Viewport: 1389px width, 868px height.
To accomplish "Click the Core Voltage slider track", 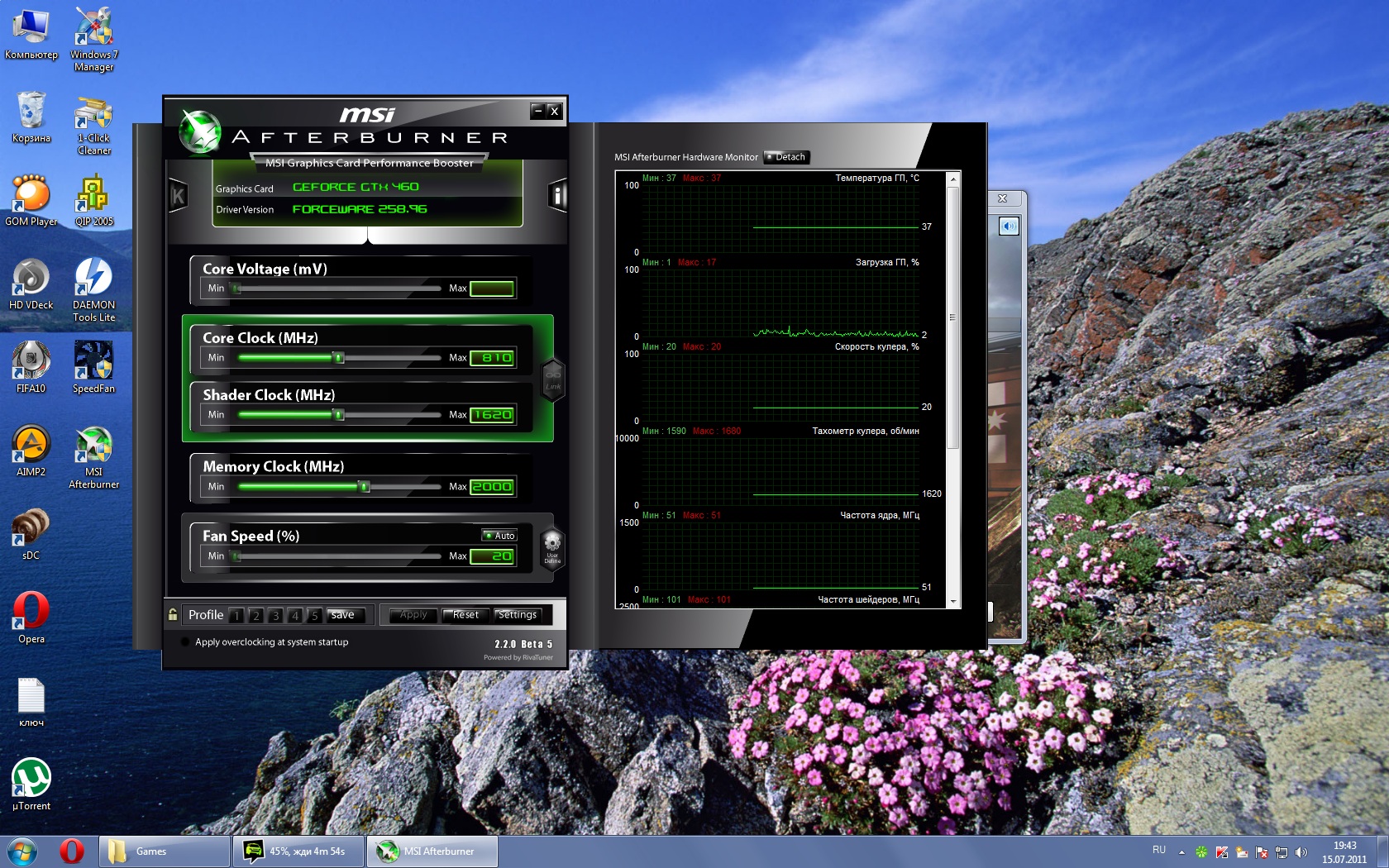I will click(339, 289).
